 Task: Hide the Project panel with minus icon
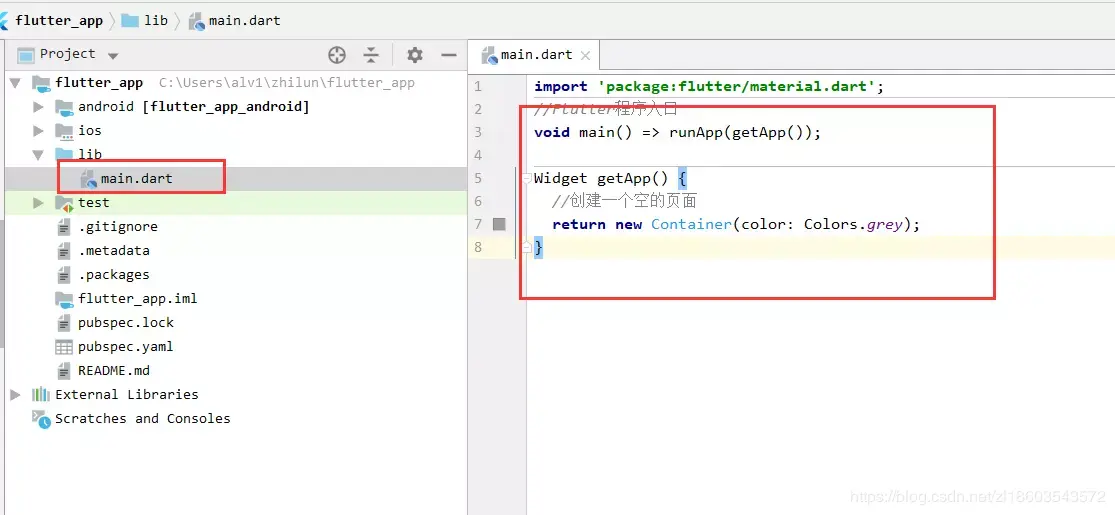point(449,55)
